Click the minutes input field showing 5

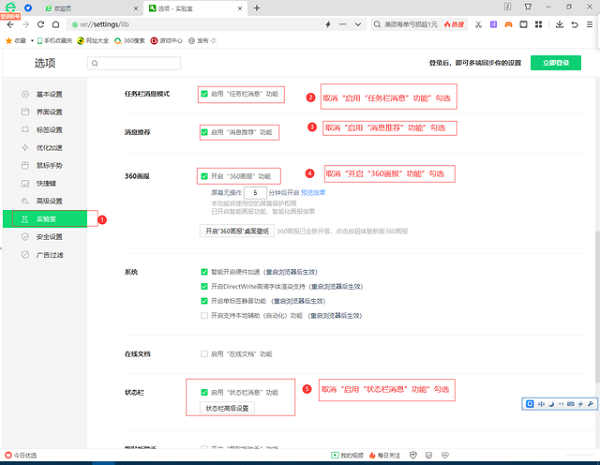click(255, 193)
